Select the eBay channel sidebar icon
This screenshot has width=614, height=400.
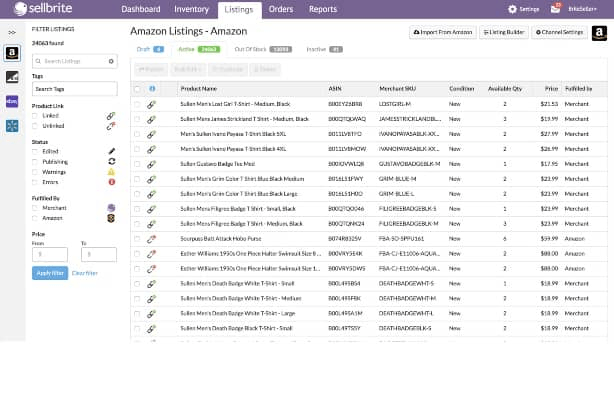click(12, 101)
